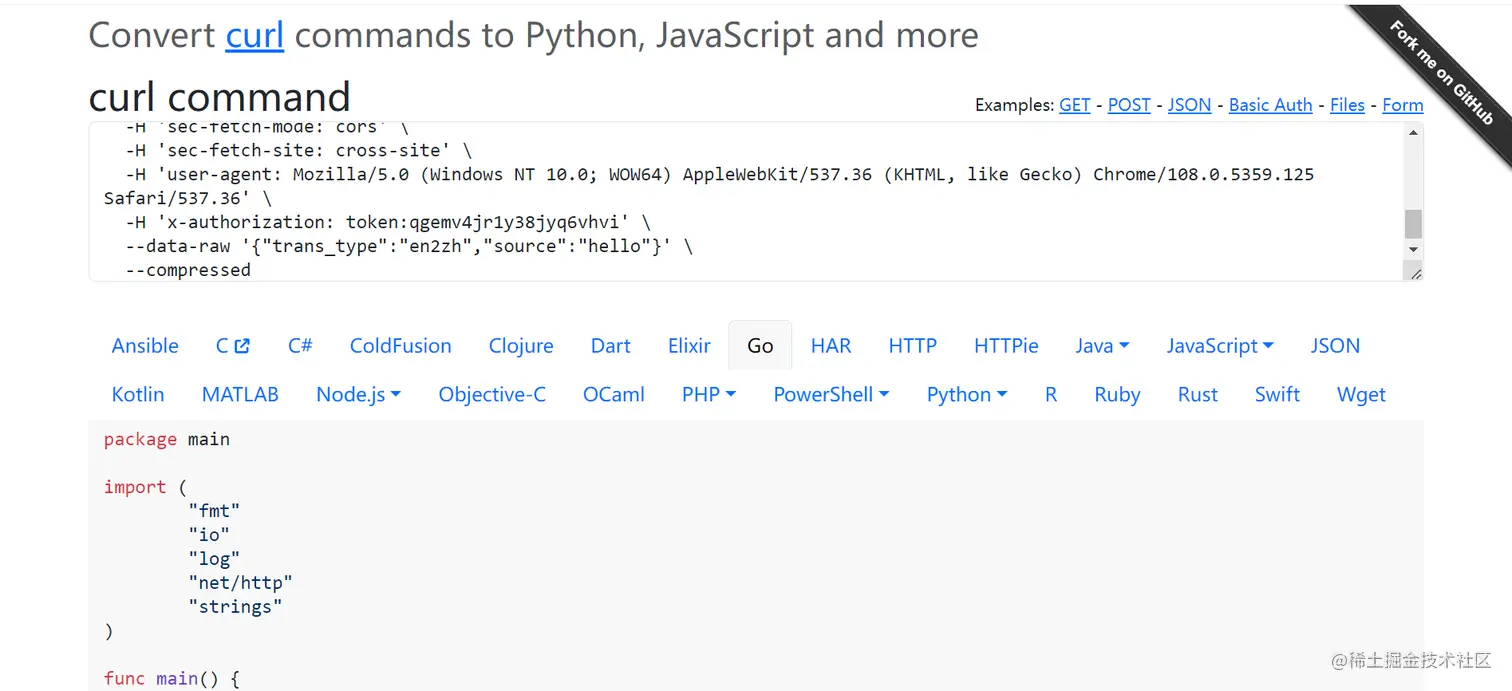Select the Wget tab
This screenshot has height=691, width=1512.
tap(1361, 395)
